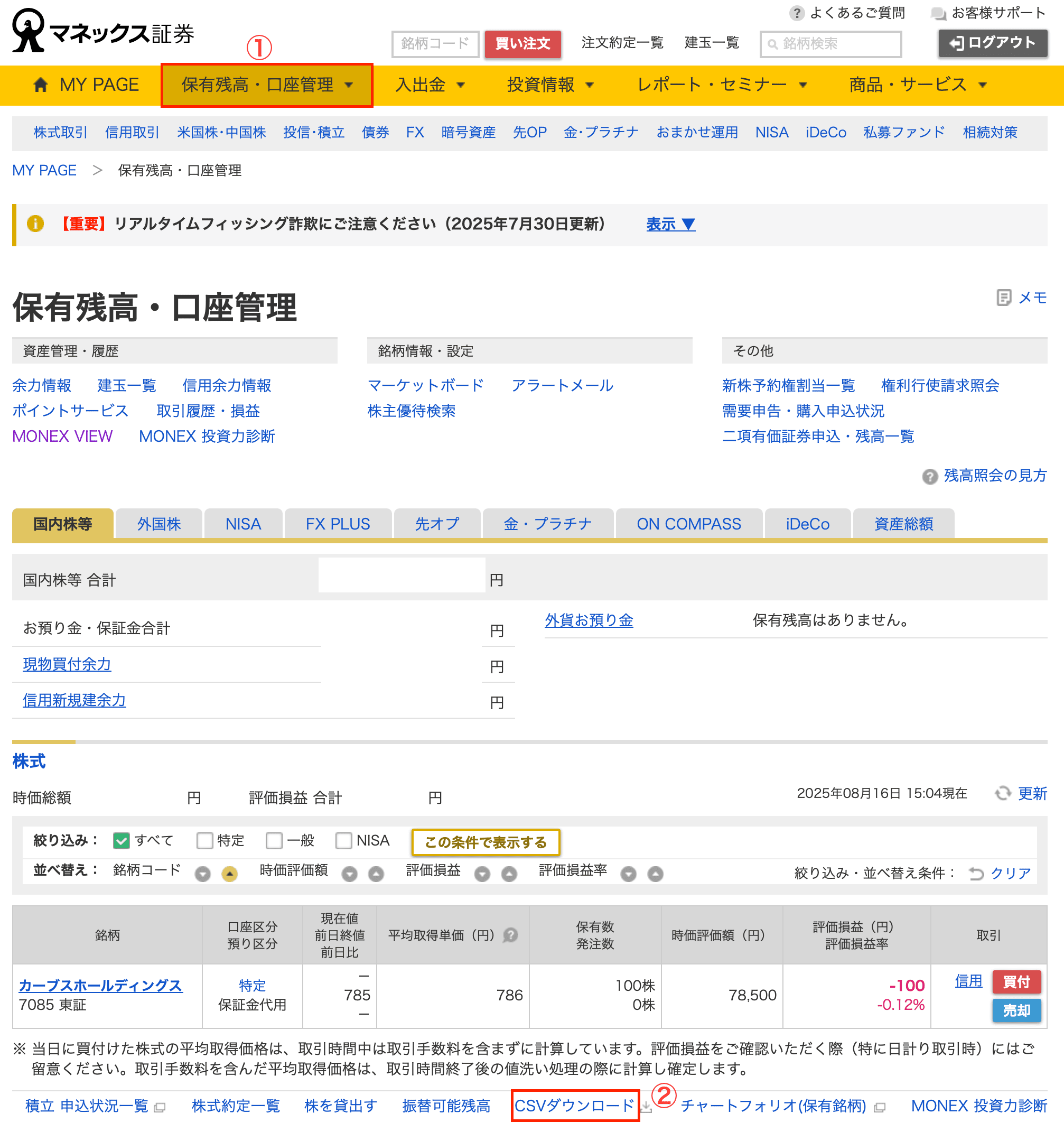Click the MY PAGE breadcrumb link
The width and height of the screenshot is (1064, 1132).
44,170
